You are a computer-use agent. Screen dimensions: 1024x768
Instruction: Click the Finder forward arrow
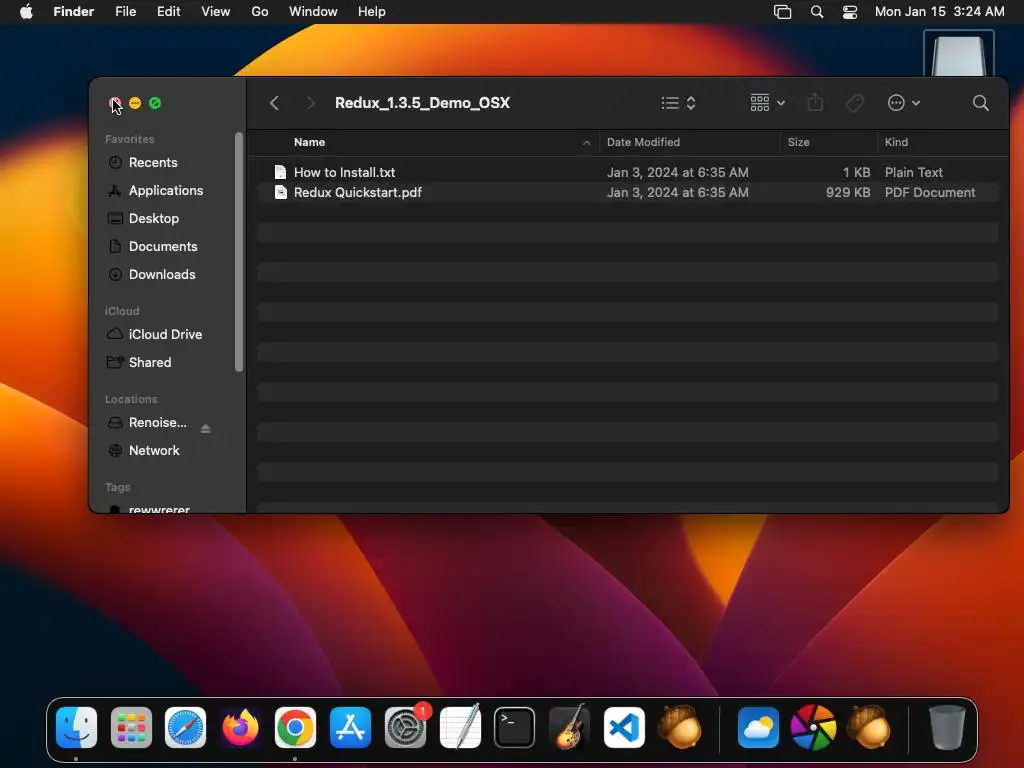click(310, 103)
